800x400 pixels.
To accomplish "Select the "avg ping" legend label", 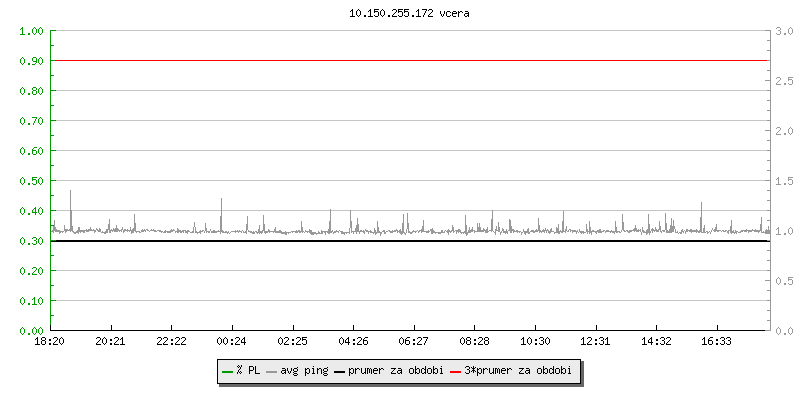I will coord(304,371).
